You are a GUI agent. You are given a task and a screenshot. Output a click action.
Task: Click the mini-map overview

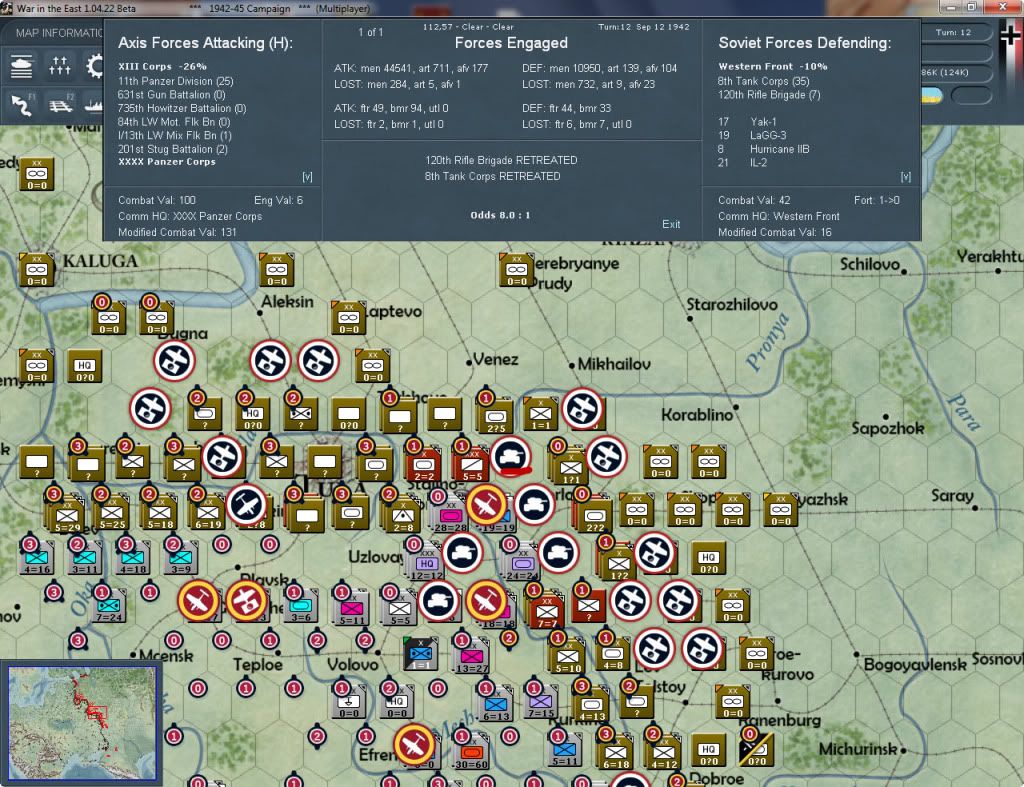tap(83, 722)
